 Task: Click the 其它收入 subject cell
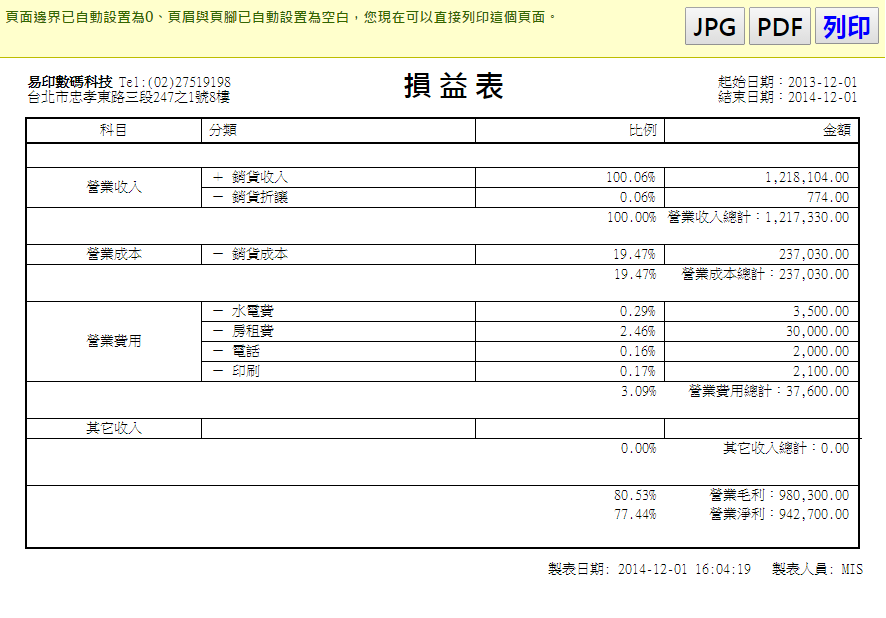113,428
